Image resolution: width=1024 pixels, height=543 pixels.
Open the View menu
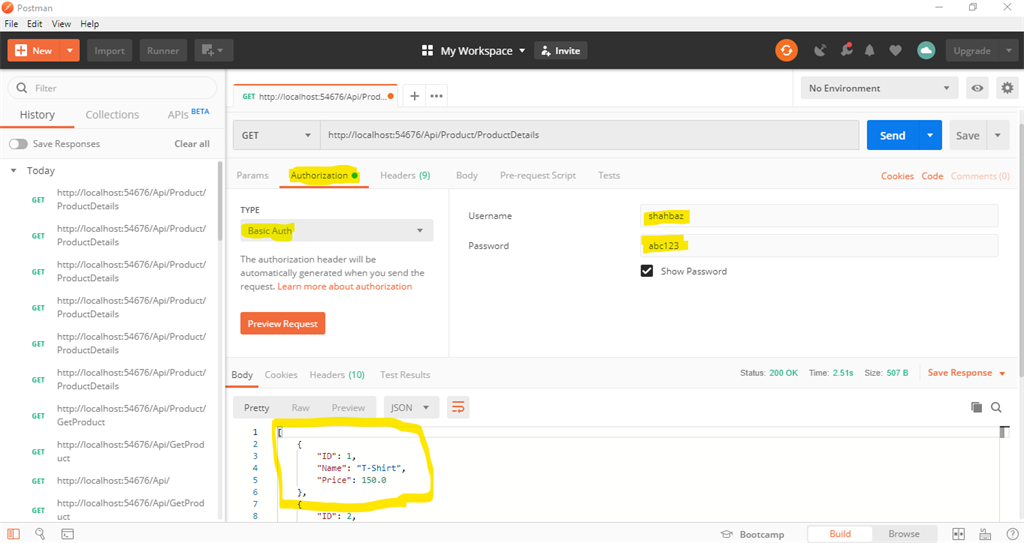[61, 24]
